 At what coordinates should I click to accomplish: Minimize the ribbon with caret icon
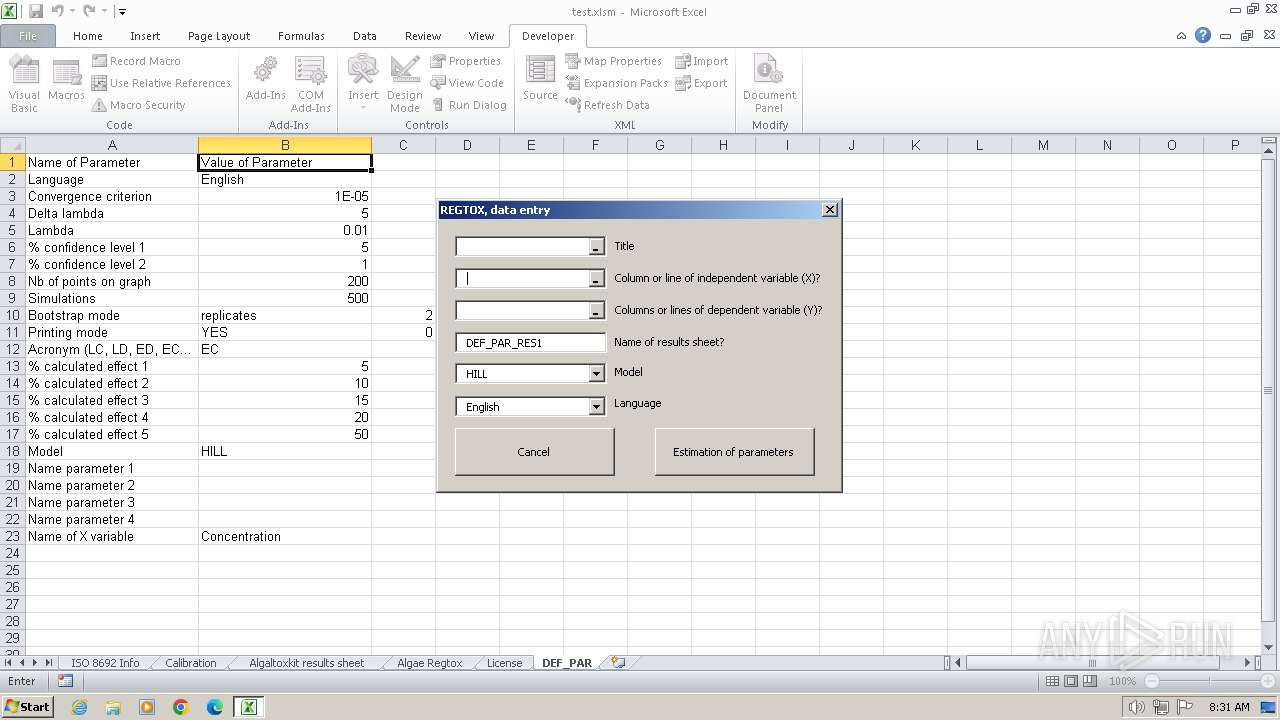coord(1182,35)
